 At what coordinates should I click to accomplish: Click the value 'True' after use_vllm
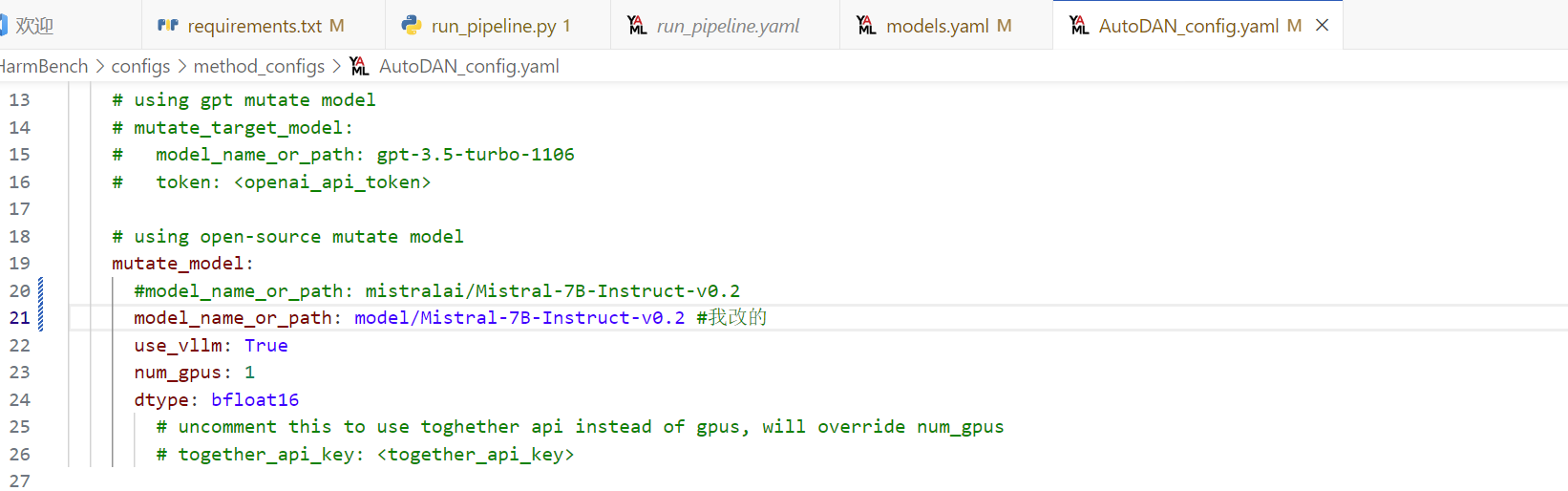click(x=265, y=345)
